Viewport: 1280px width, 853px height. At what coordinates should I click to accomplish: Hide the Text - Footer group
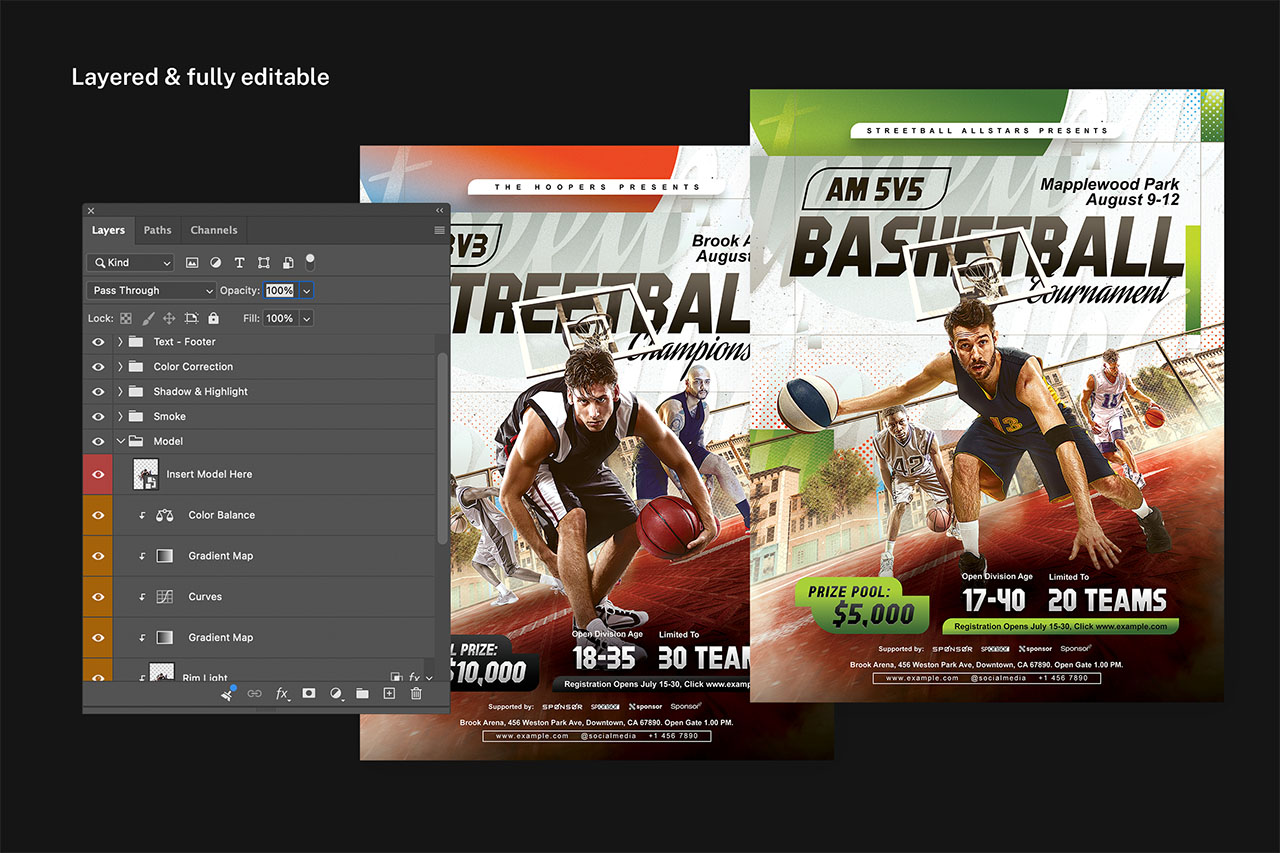98,342
